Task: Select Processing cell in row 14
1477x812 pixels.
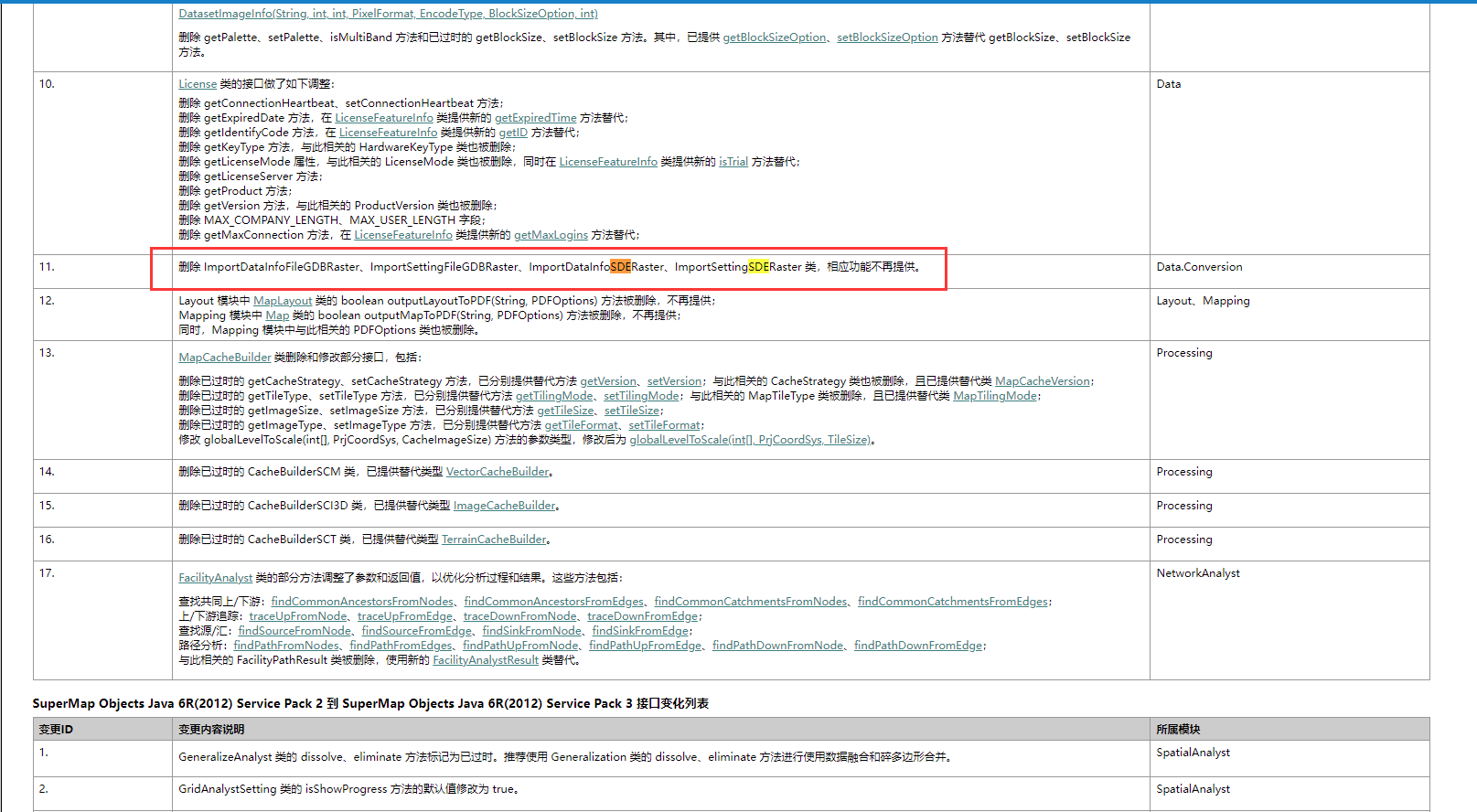Action: (1290, 476)
